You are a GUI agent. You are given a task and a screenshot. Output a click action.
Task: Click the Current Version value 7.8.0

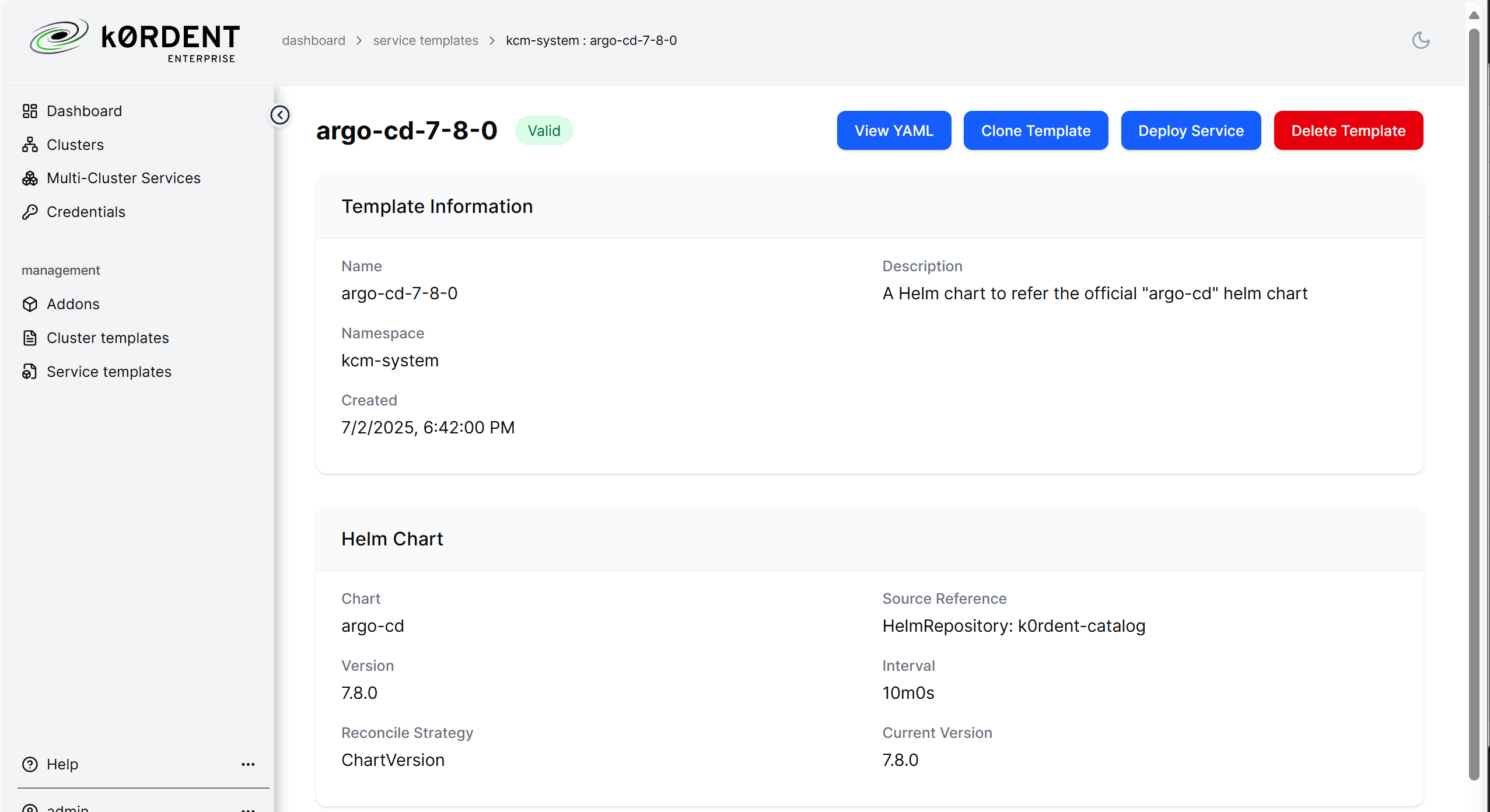900,760
